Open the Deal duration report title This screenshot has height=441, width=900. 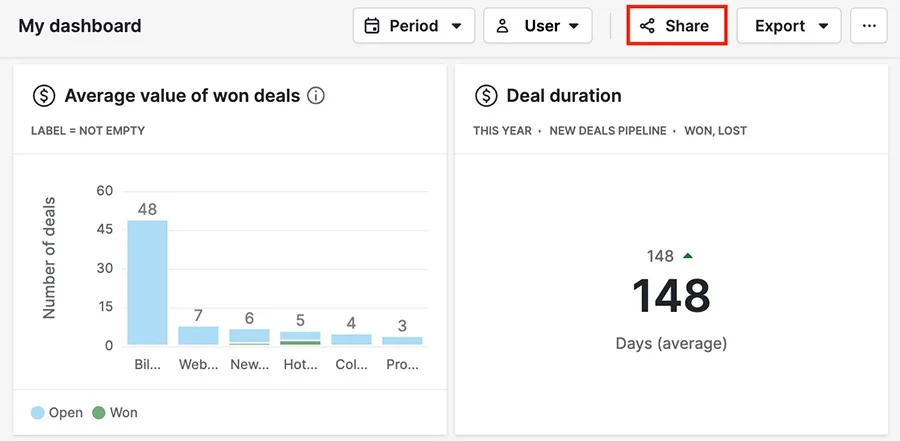[x=564, y=95]
